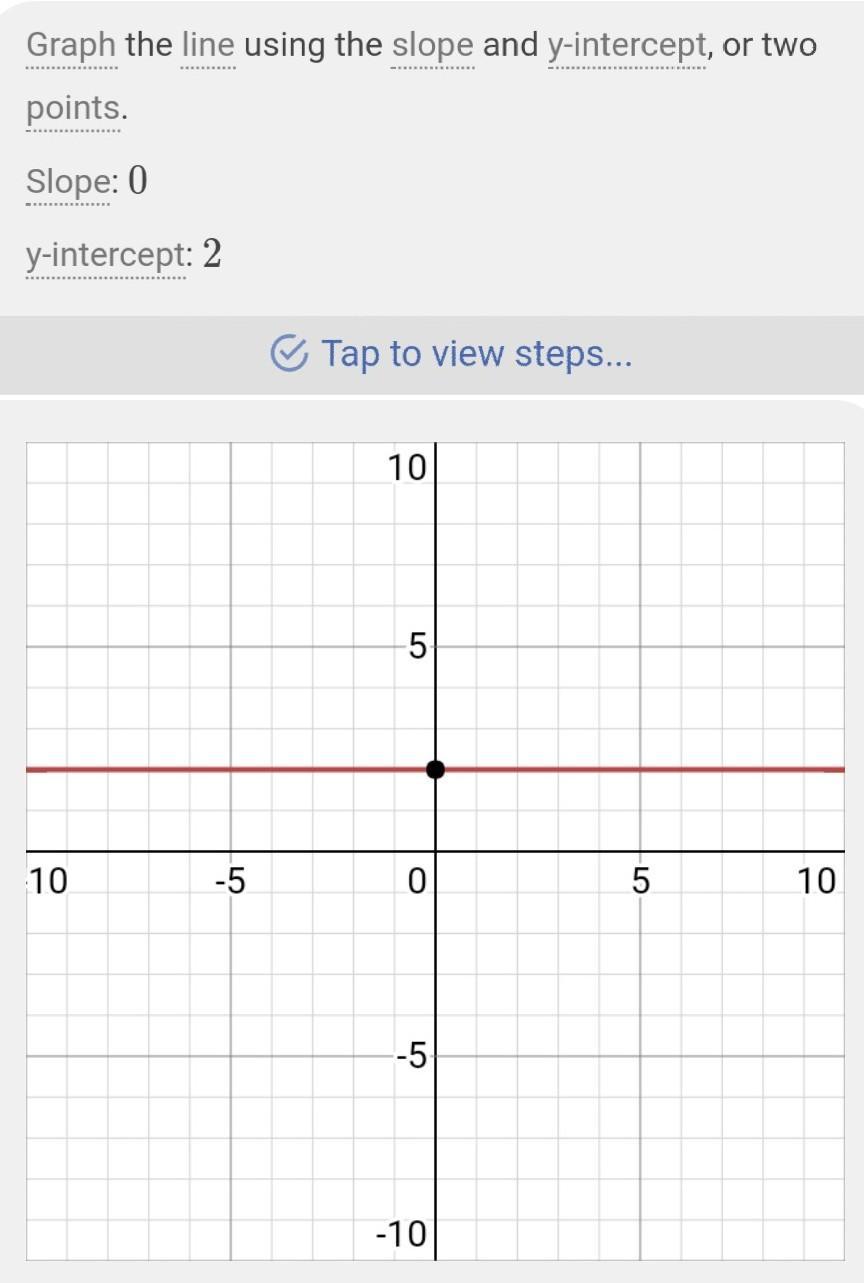Screen dimensions: 864x1283
Task: Click the slope value 0
Action: pos(138,181)
